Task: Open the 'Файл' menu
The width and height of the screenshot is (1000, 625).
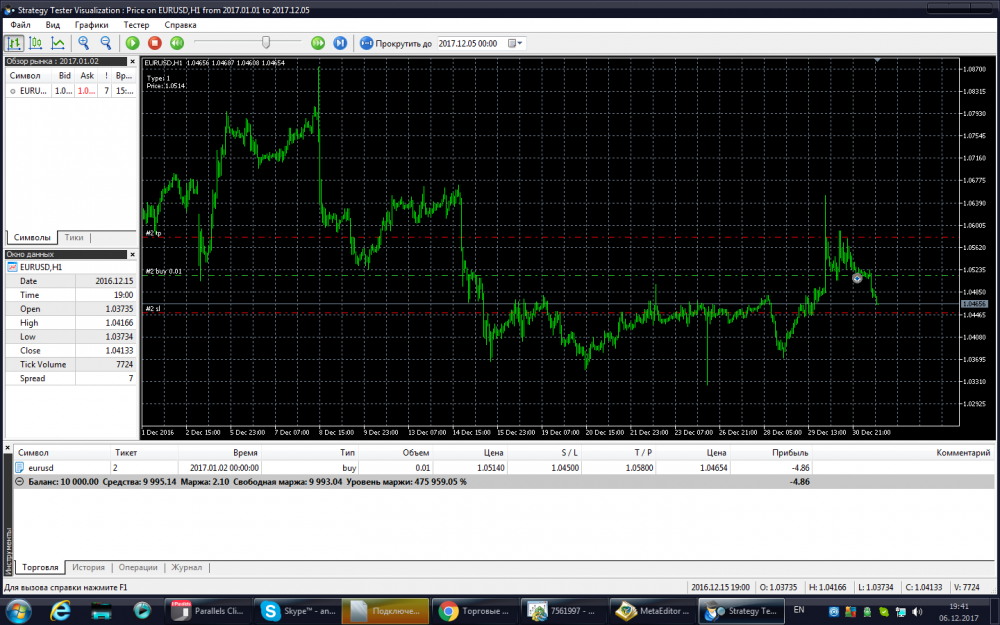Action: [x=20, y=24]
